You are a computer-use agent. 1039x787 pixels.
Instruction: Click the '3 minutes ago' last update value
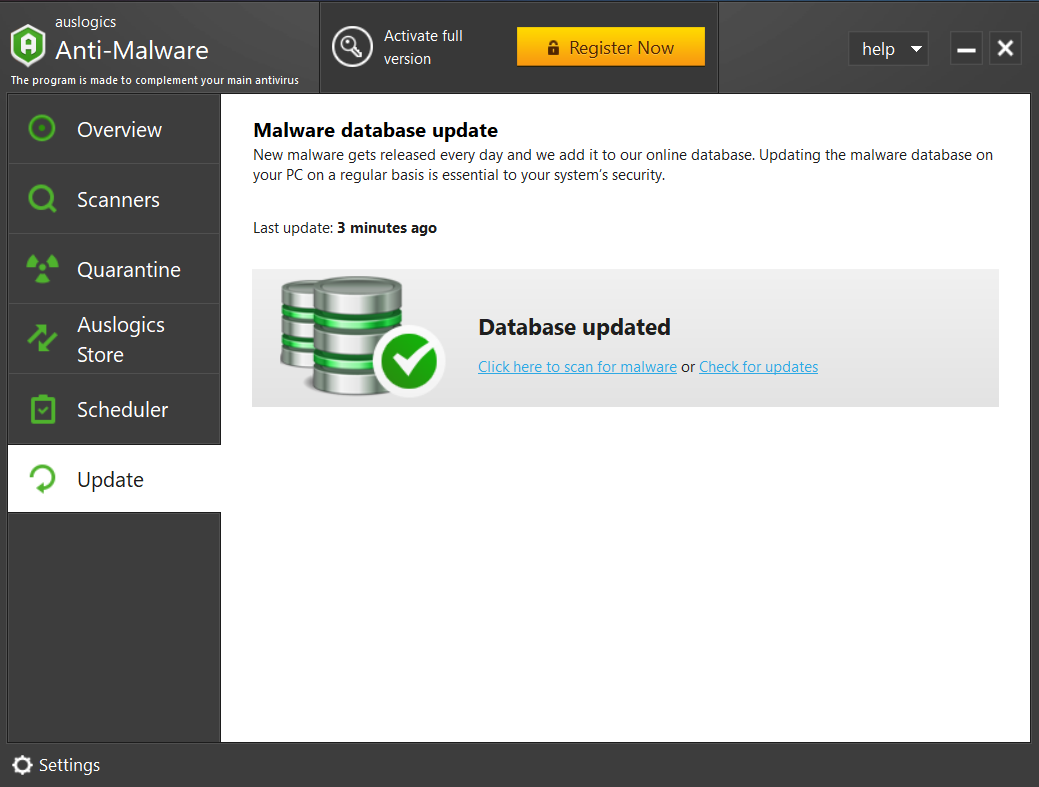click(387, 228)
